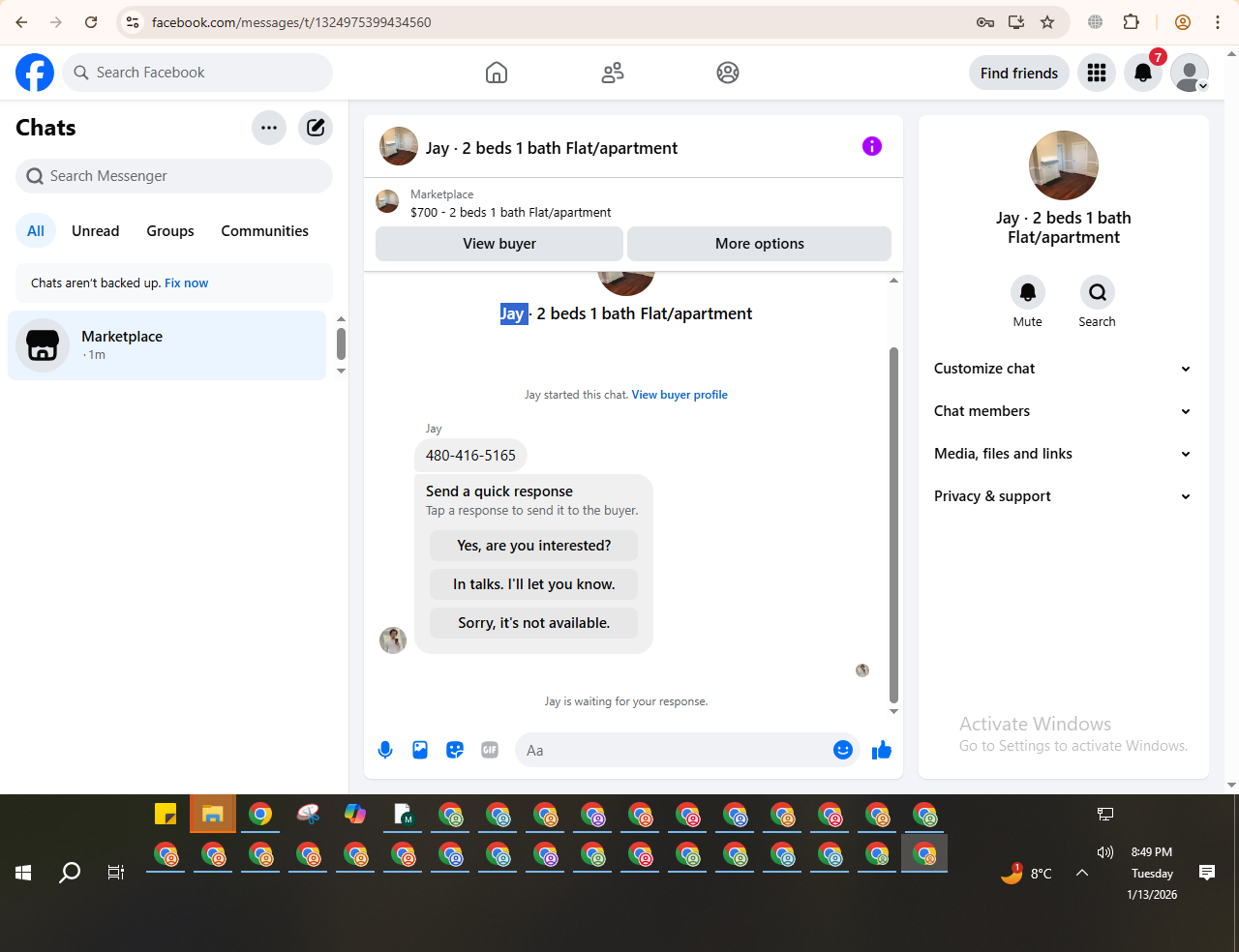
Task: Click the listing thumbnail in chat header
Action: pos(399,146)
